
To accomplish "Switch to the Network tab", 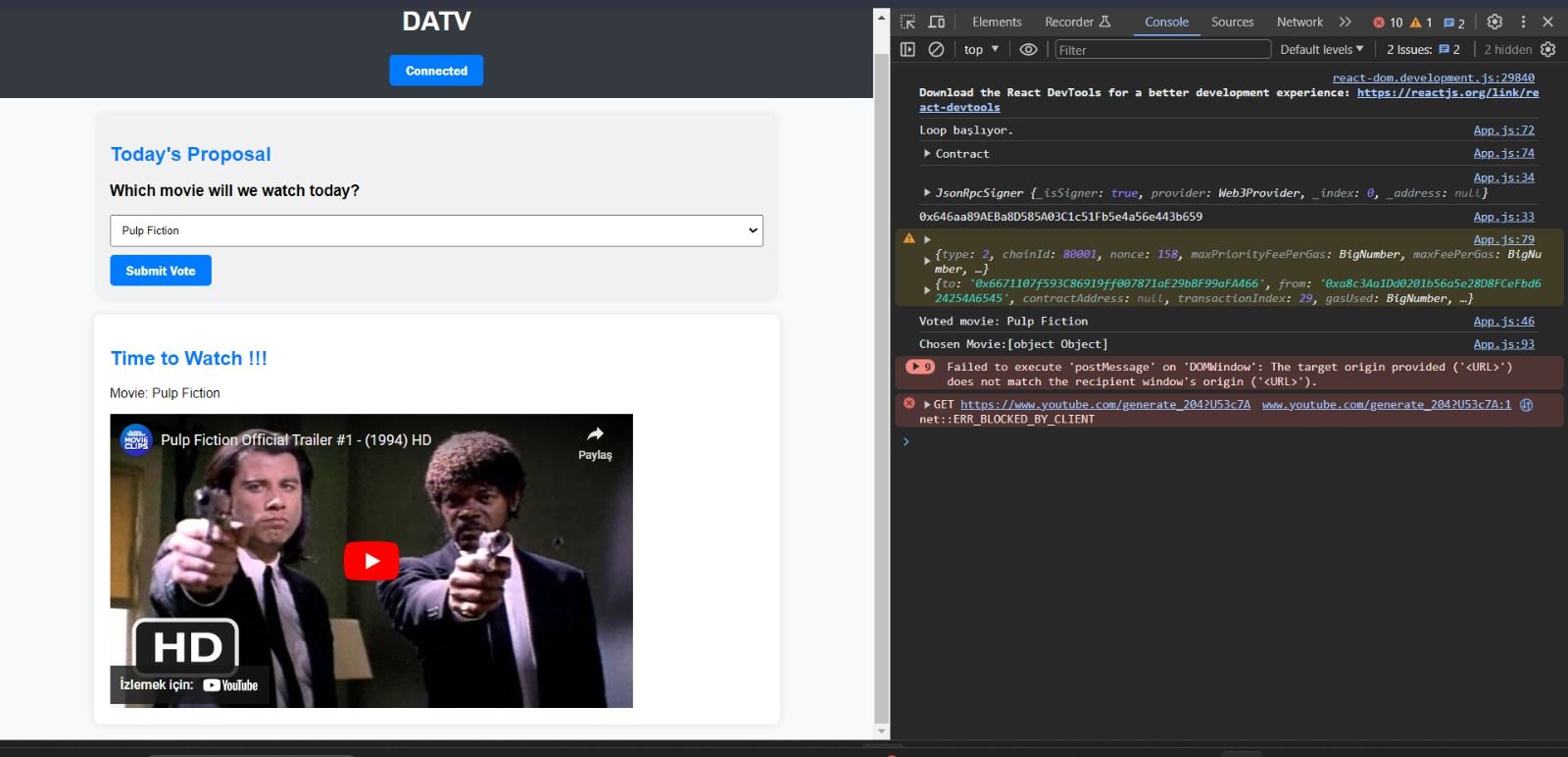I will (x=1299, y=22).
